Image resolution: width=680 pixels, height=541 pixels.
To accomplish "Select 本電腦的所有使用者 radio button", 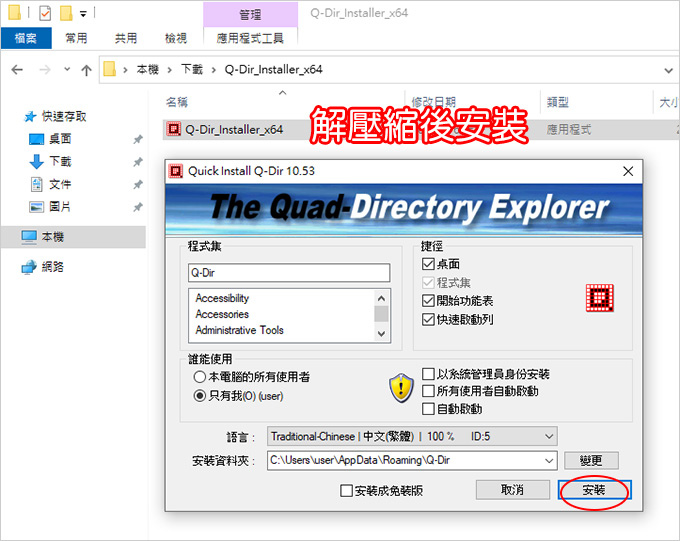I will [199, 377].
